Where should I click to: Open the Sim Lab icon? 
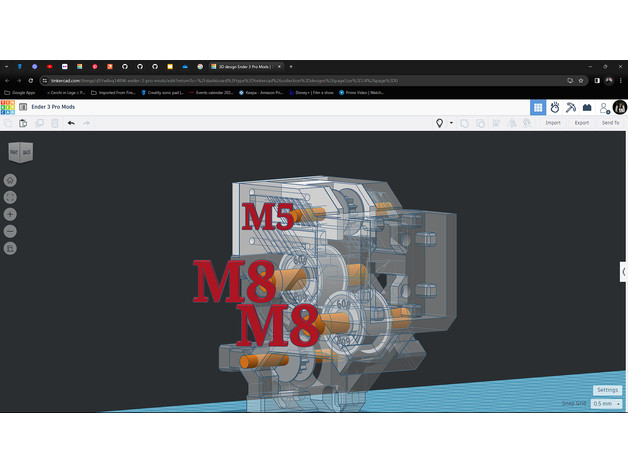pos(554,107)
